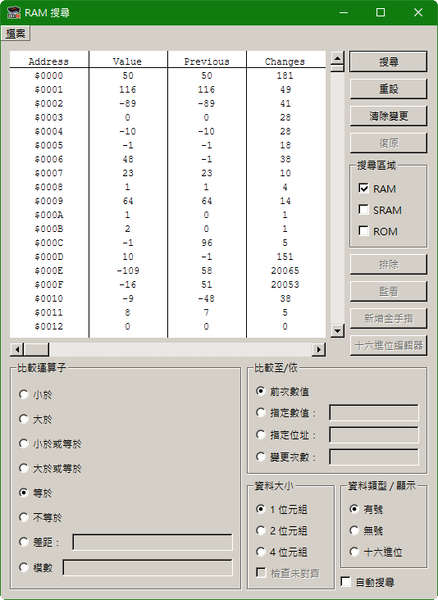Click the Address column header
Viewport: 438px width, 600px height.
pos(49,61)
